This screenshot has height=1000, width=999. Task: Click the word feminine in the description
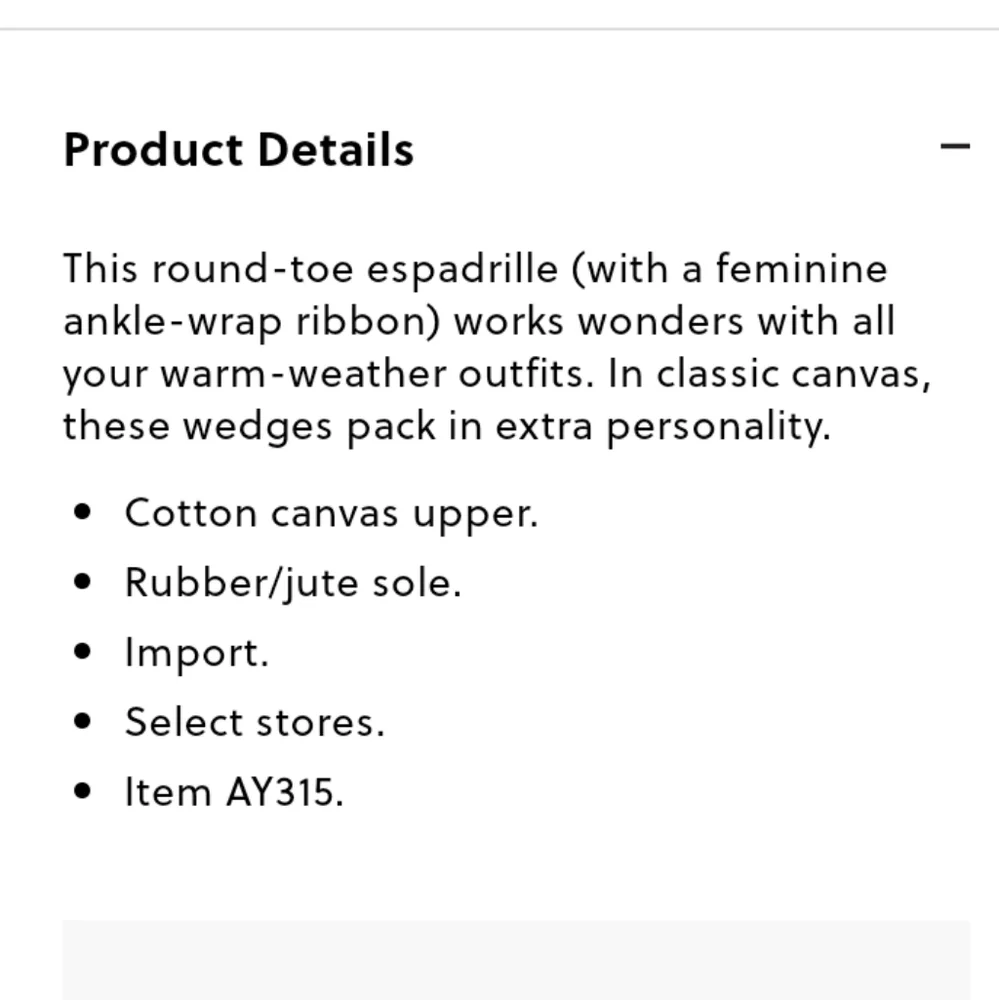801,268
